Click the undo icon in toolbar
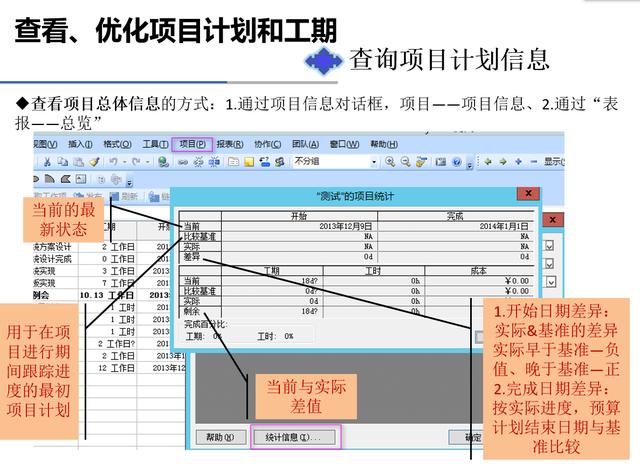Viewport: 640px width, 464px height. 112,161
